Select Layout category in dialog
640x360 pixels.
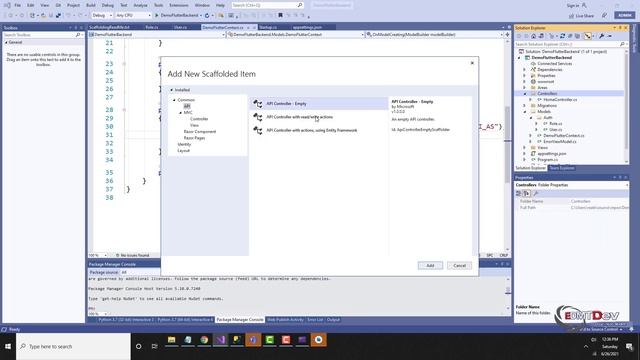[183, 151]
